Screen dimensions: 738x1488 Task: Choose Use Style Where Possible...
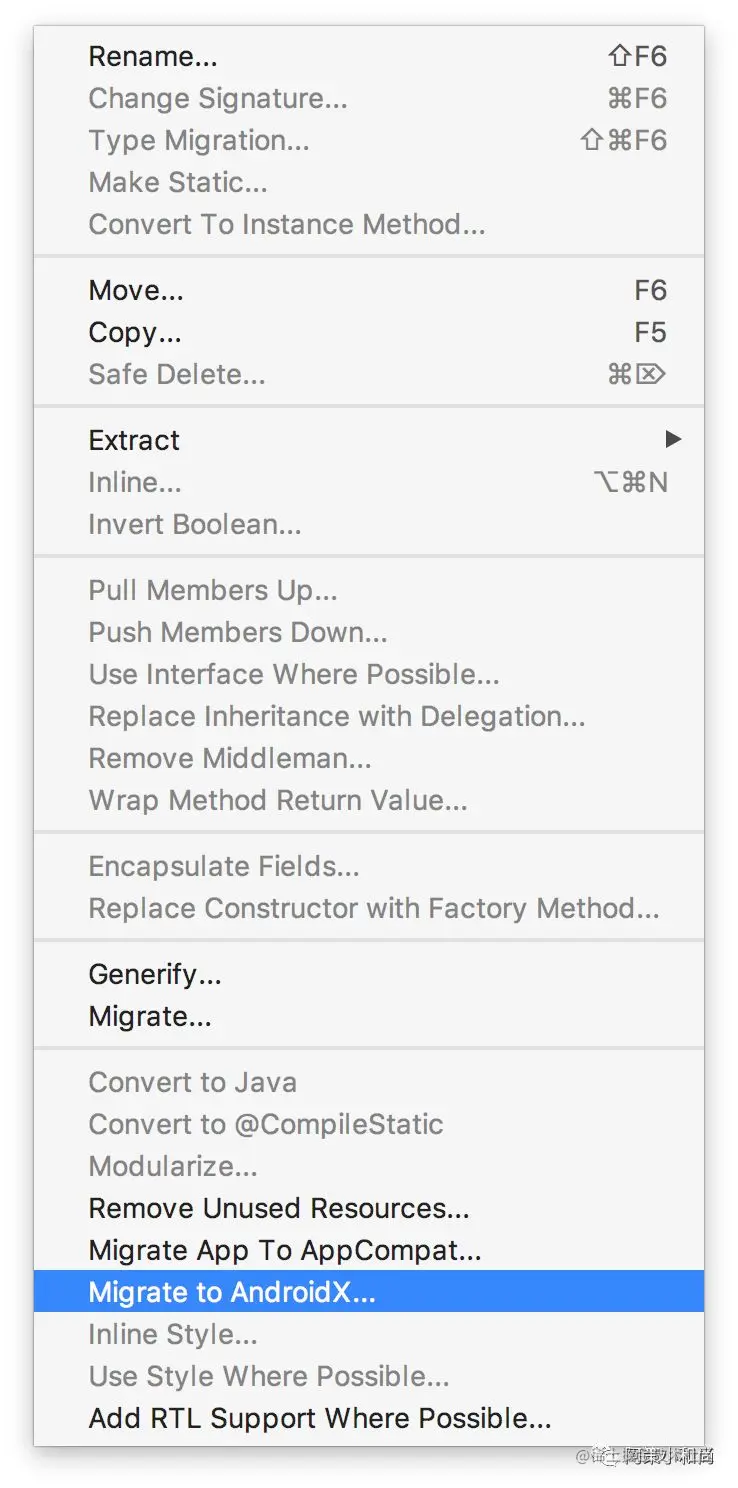pyautogui.click(x=269, y=1377)
